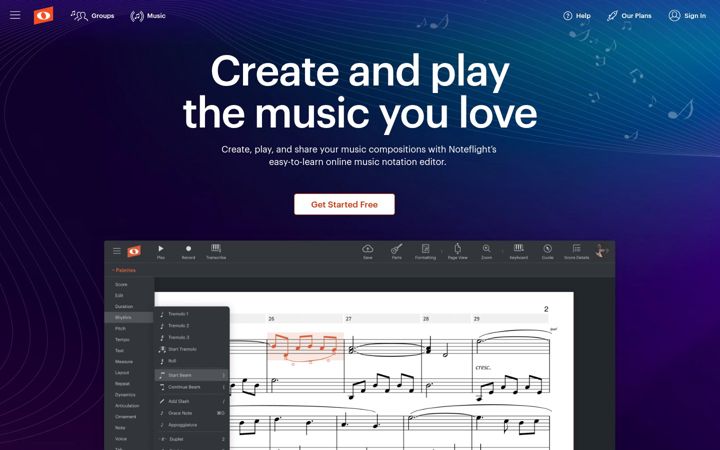720x450 pixels.
Task: Click the measure 29 number label
Action: coord(477,319)
